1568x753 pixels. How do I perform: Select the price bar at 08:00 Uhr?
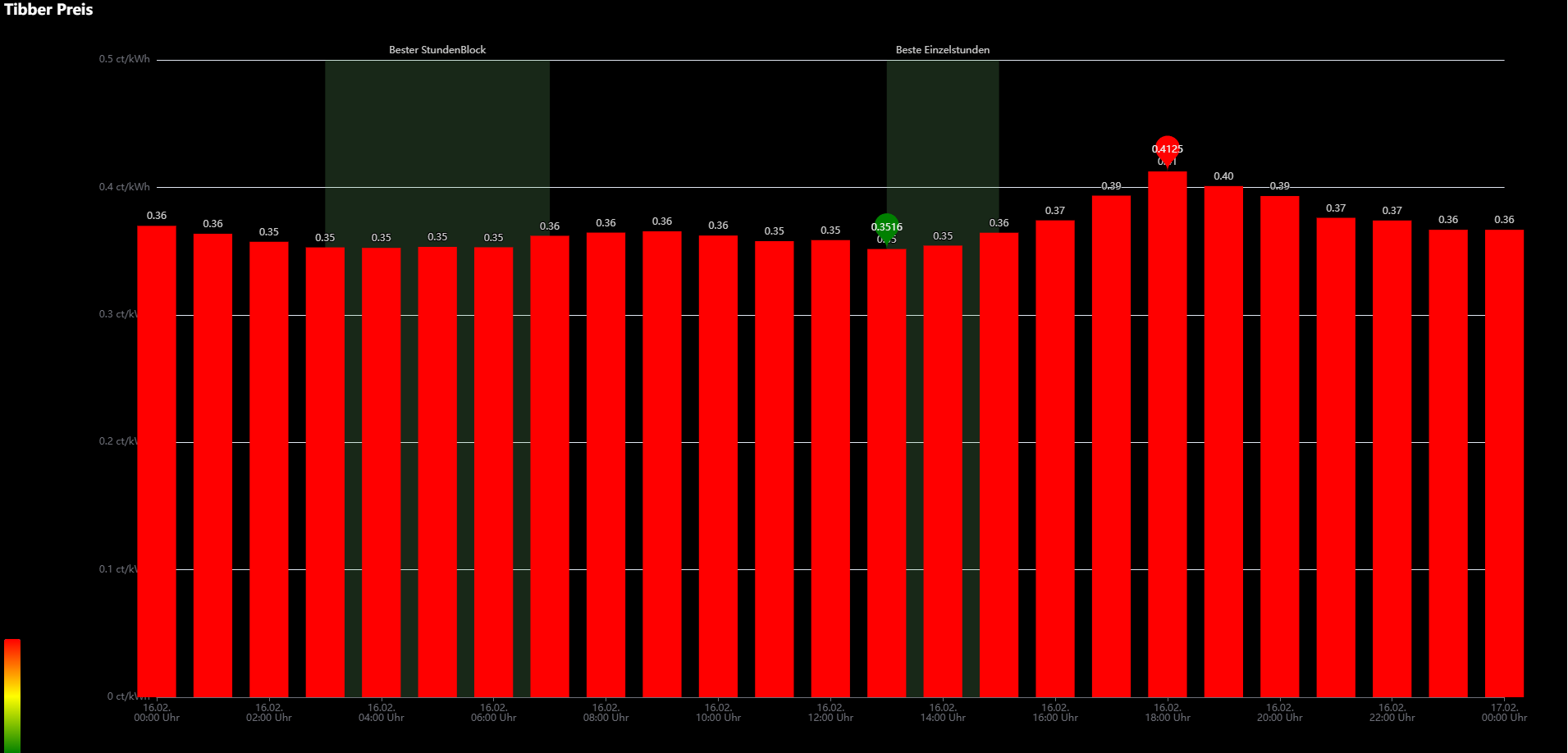coord(606,465)
